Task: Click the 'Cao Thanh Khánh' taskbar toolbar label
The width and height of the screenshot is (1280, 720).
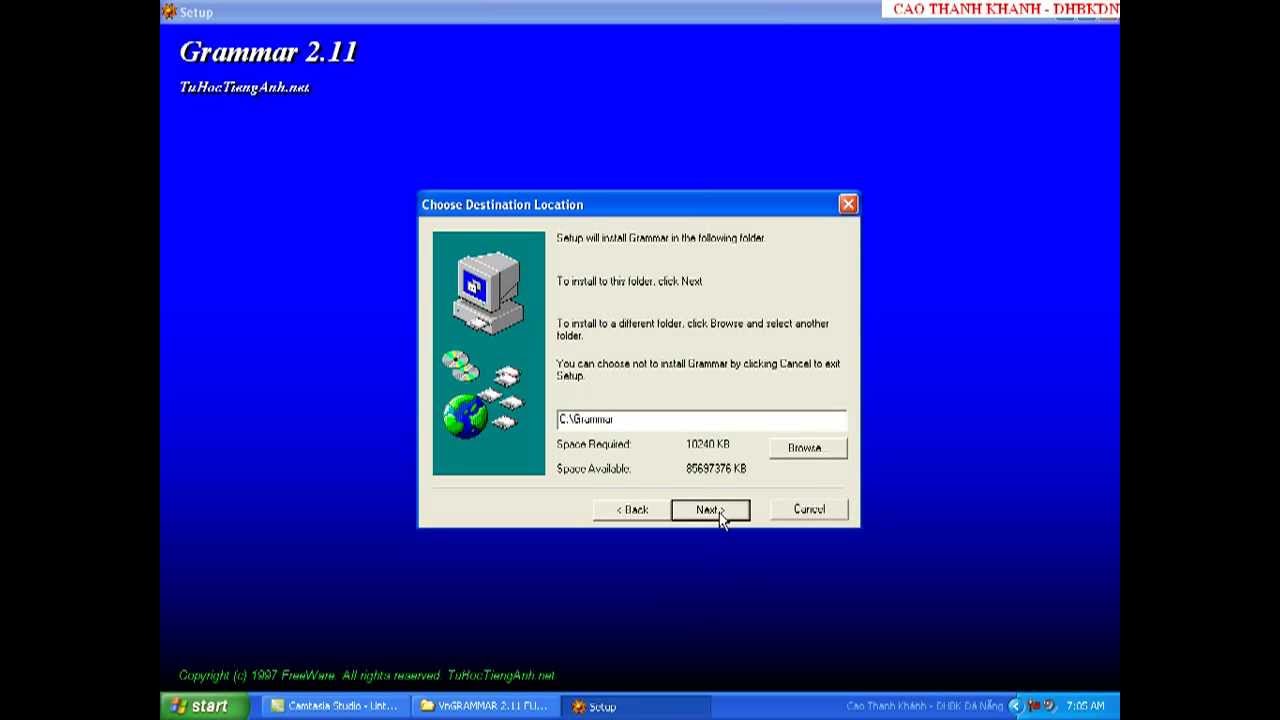Action: coord(924,706)
